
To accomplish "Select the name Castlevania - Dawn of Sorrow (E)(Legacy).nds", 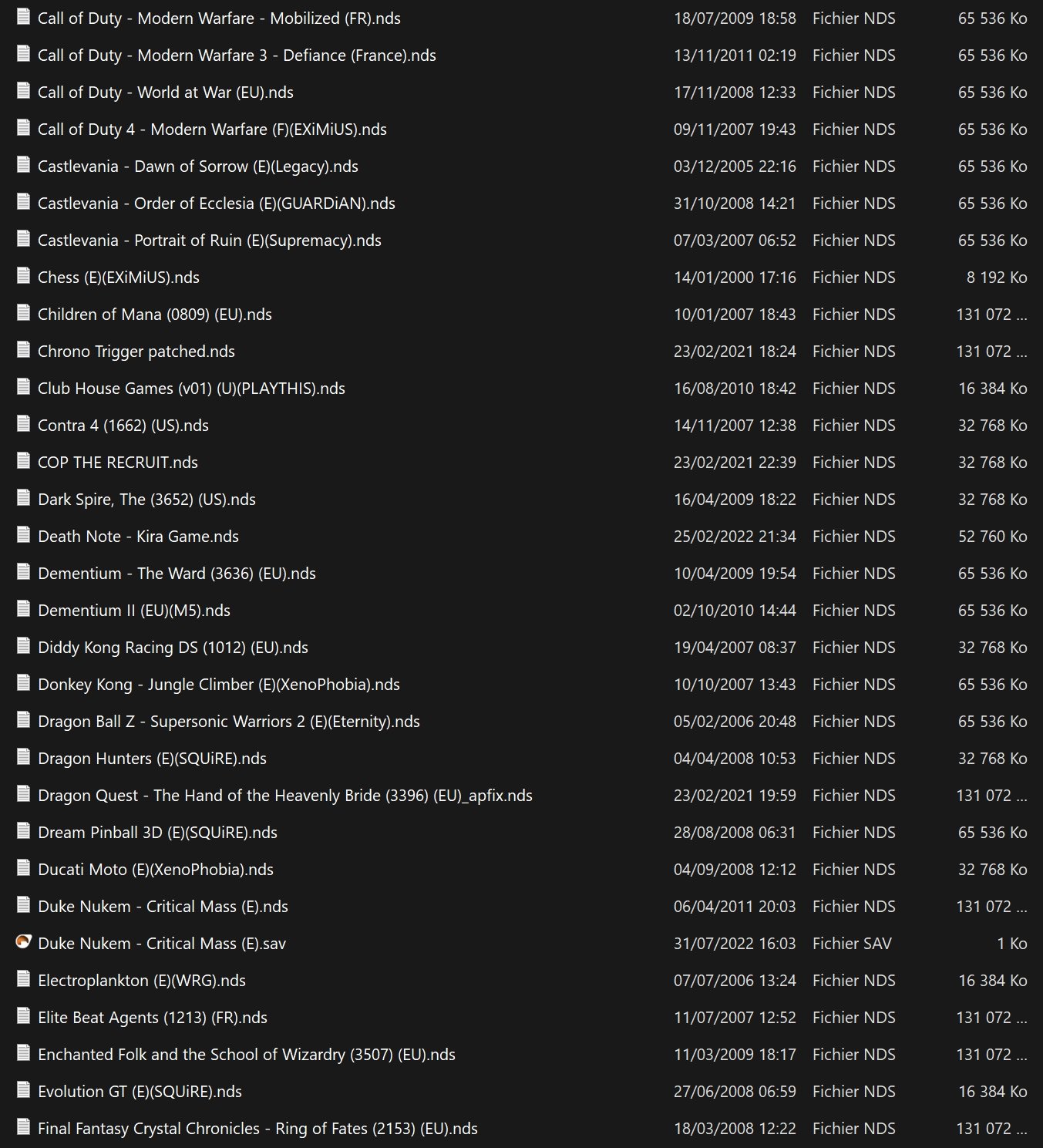I will [198, 167].
